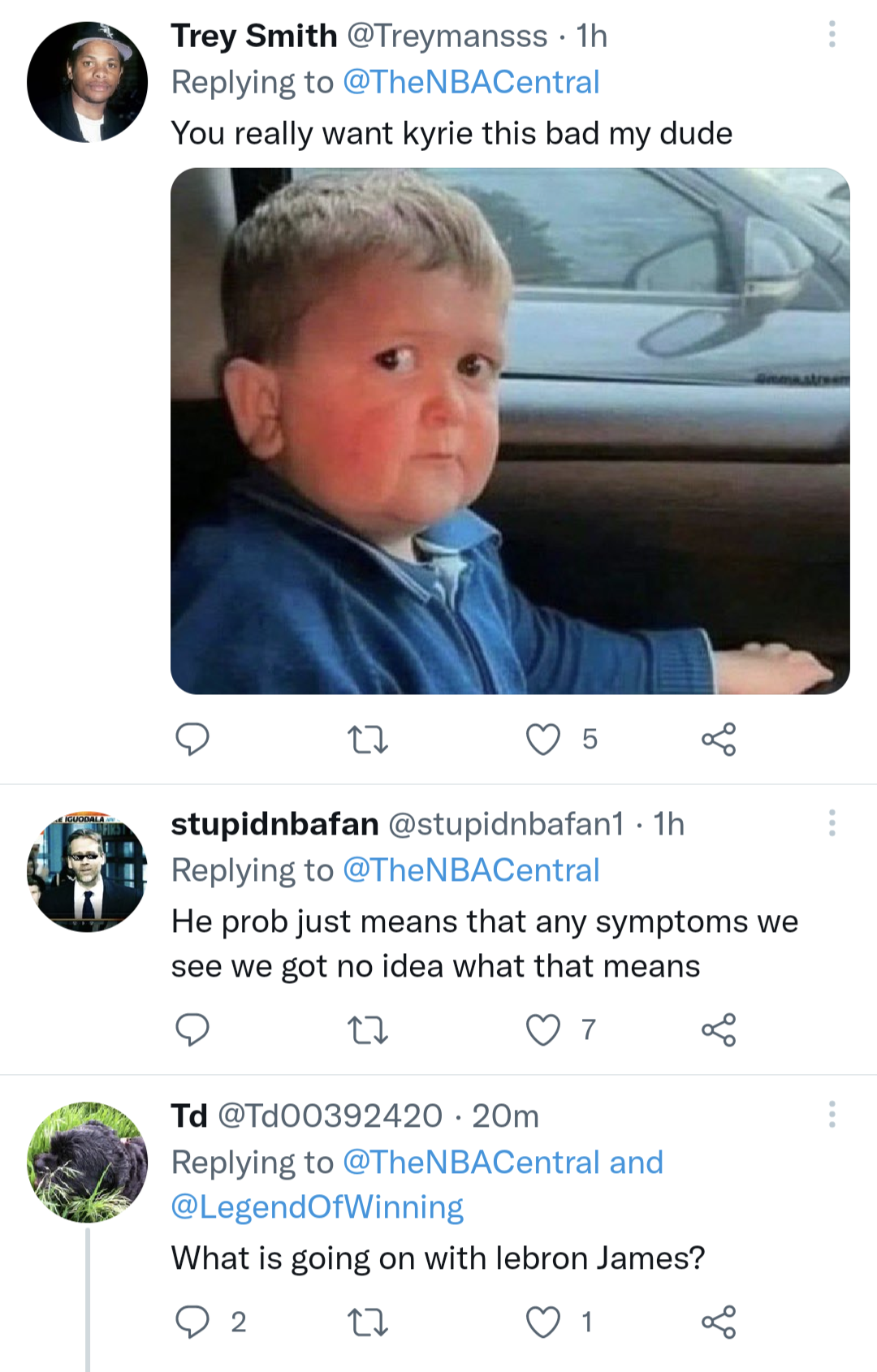Retweet Td's LeBron tweet
Image resolution: width=877 pixels, height=1372 pixels.
click(x=368, y=1322)
